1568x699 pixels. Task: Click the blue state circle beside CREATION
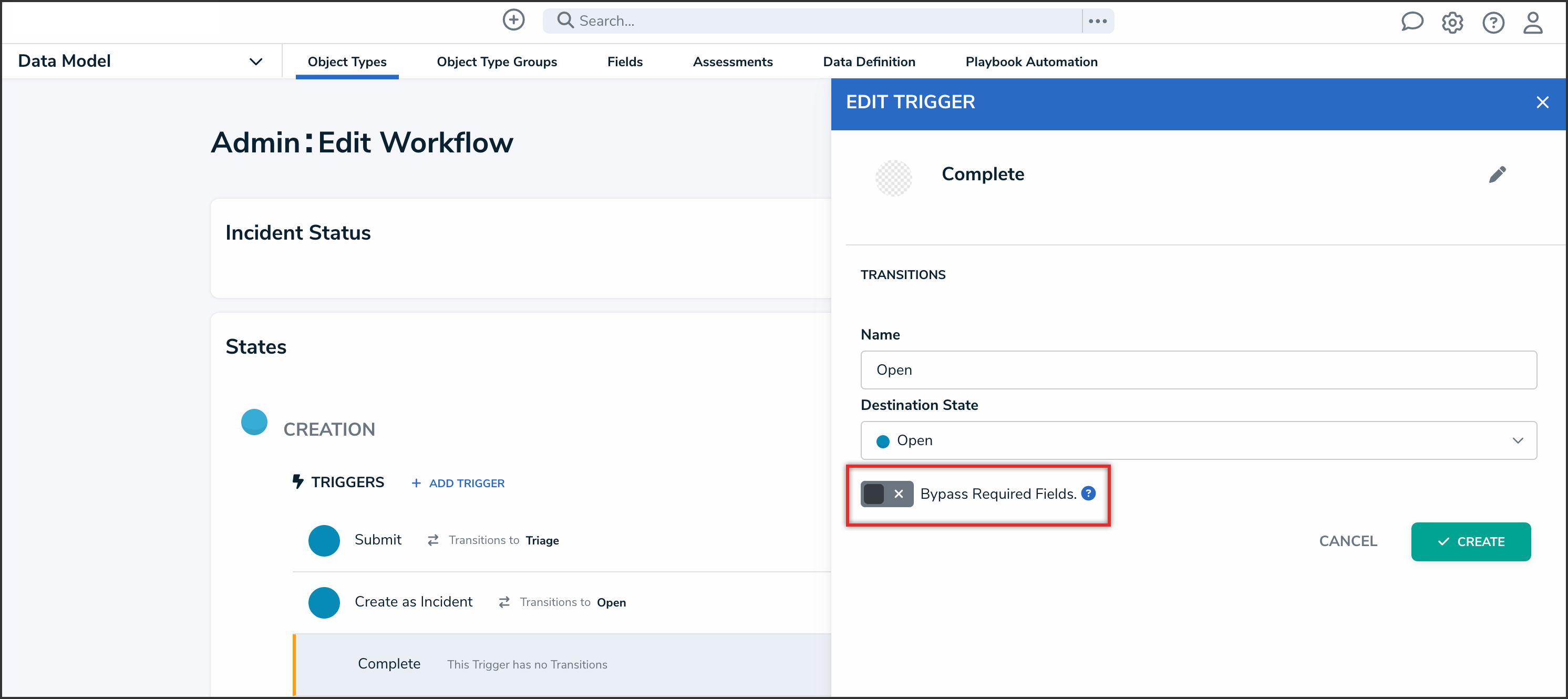coord(254,421)
